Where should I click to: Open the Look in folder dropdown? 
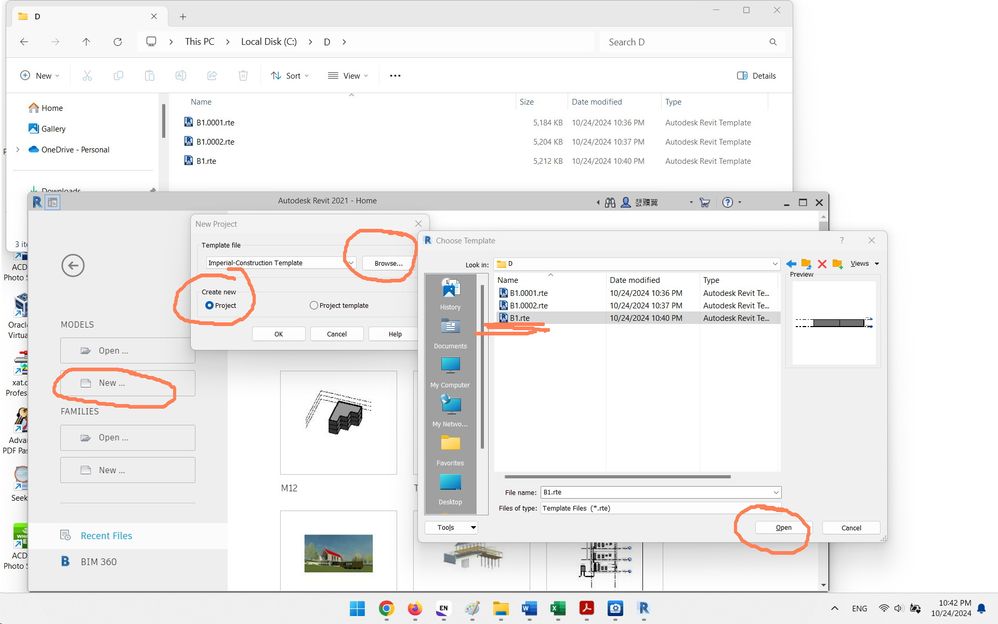point(775,264)
